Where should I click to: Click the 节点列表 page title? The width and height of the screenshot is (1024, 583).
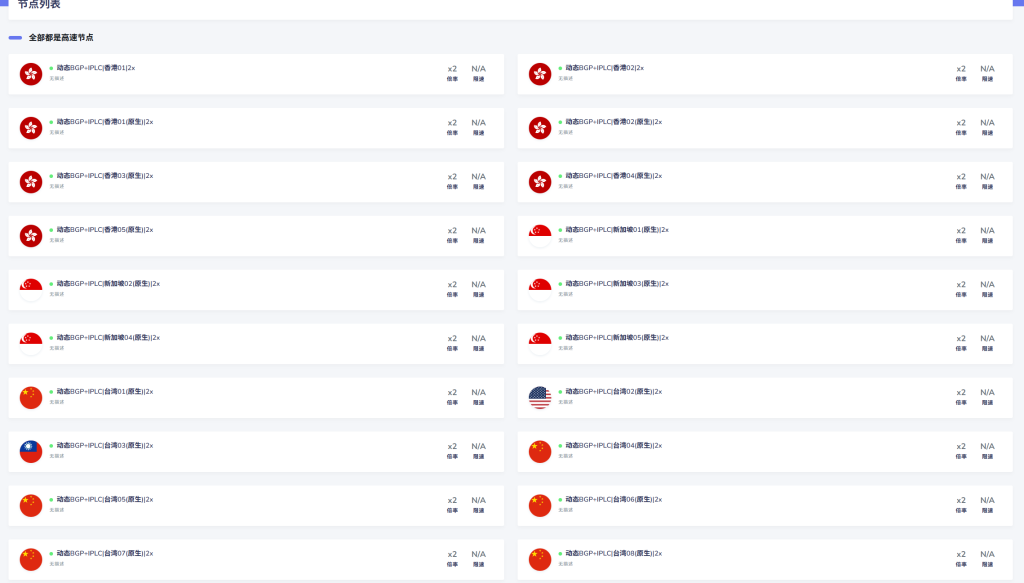(39, 4)
